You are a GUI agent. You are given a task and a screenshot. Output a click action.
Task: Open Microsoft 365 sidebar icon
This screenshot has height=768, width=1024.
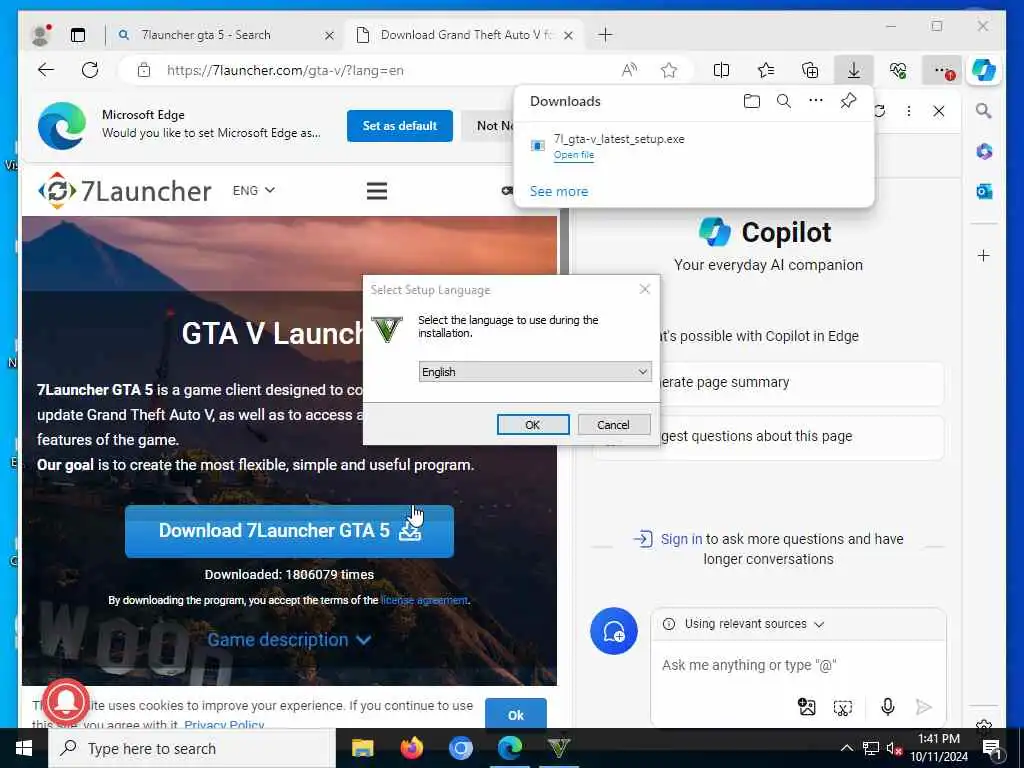click(984, 152)
